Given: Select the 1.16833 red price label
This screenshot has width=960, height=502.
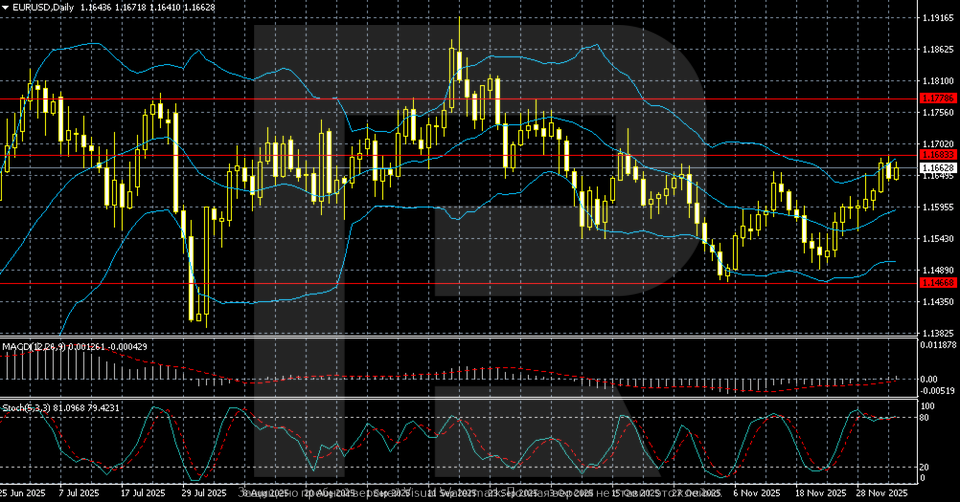Looking at the screenshot, I should (x=937, y=155).
